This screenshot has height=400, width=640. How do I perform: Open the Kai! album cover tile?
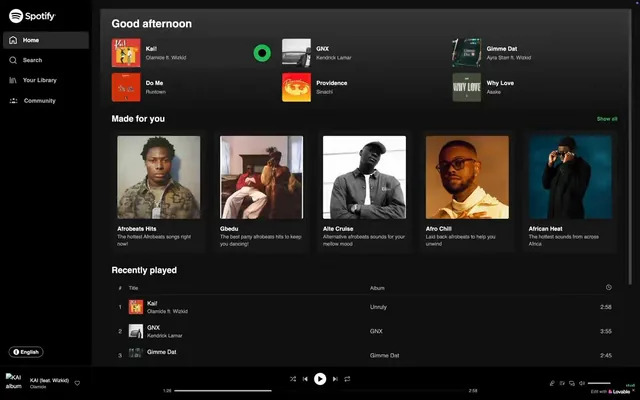[126, 53]
